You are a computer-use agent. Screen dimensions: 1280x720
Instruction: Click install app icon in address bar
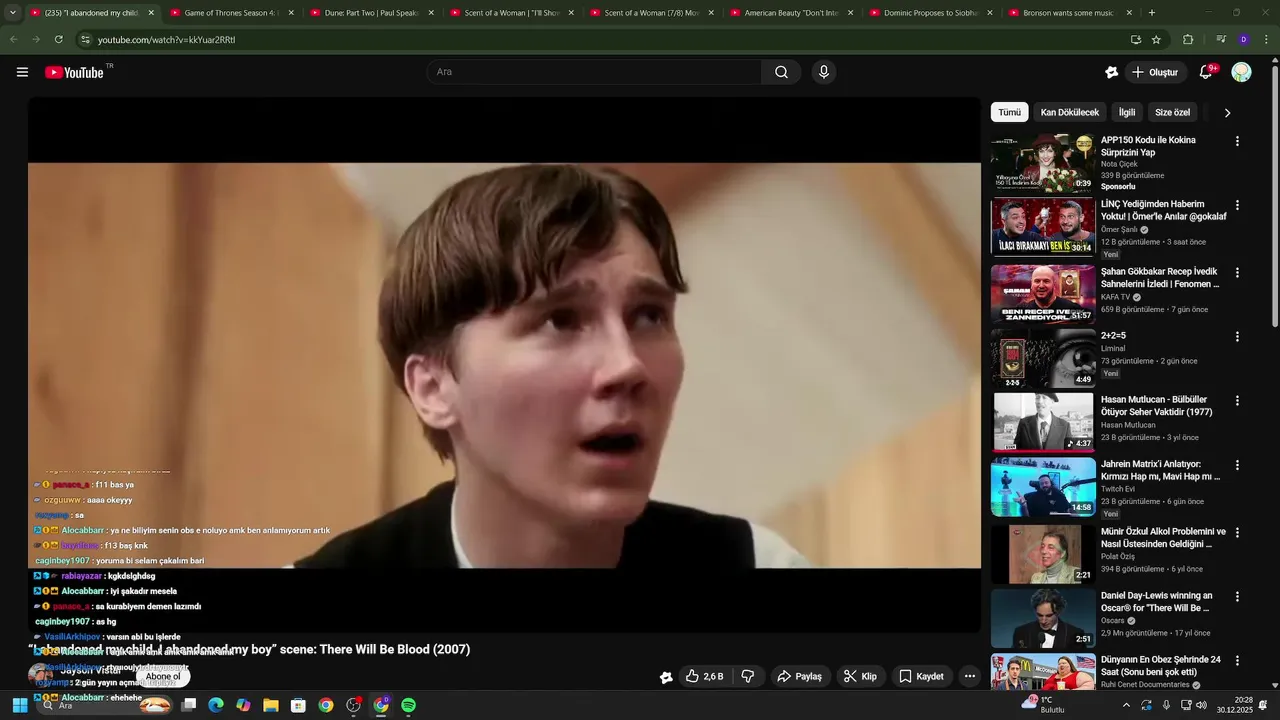[x=1135, y=39]
